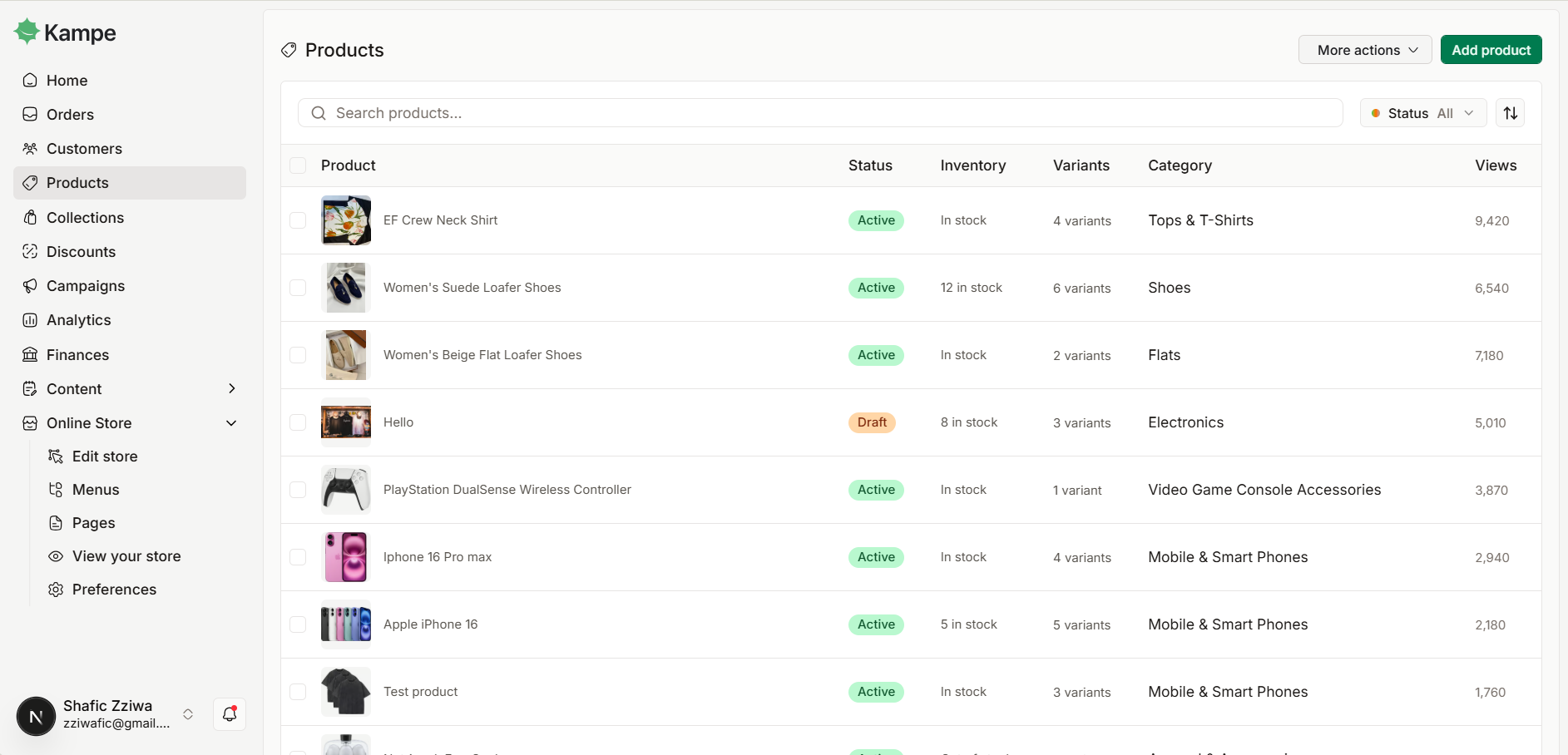Open Analytics chart icon in sidebar
Screen dimensions: 1568x755
click(x=30, y=320)
